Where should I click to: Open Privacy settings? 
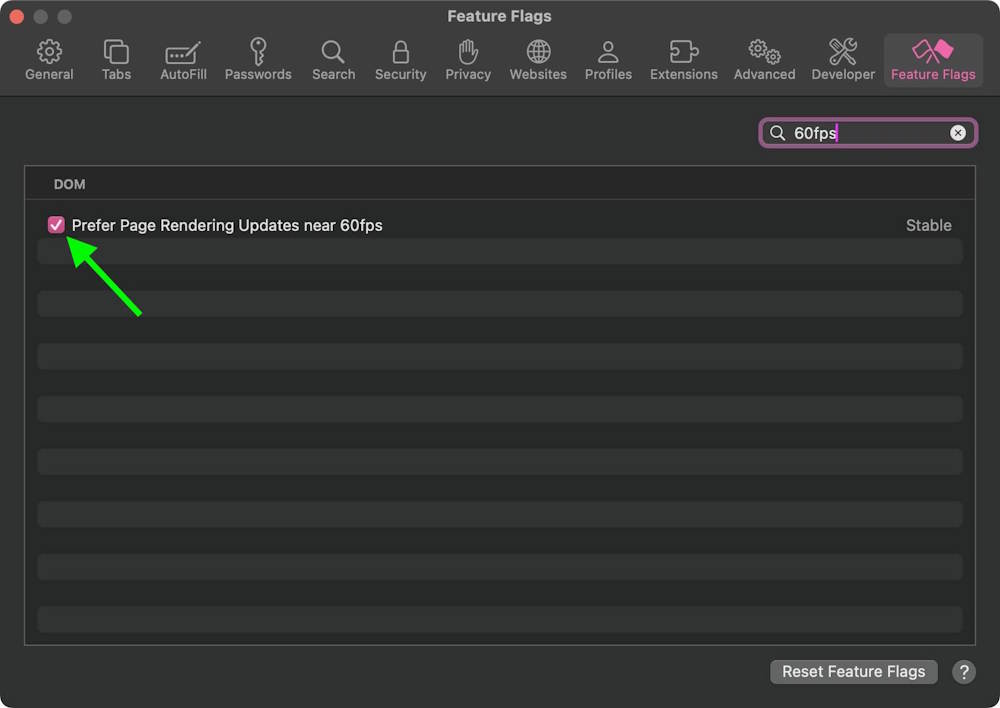[x=467, y=58]
